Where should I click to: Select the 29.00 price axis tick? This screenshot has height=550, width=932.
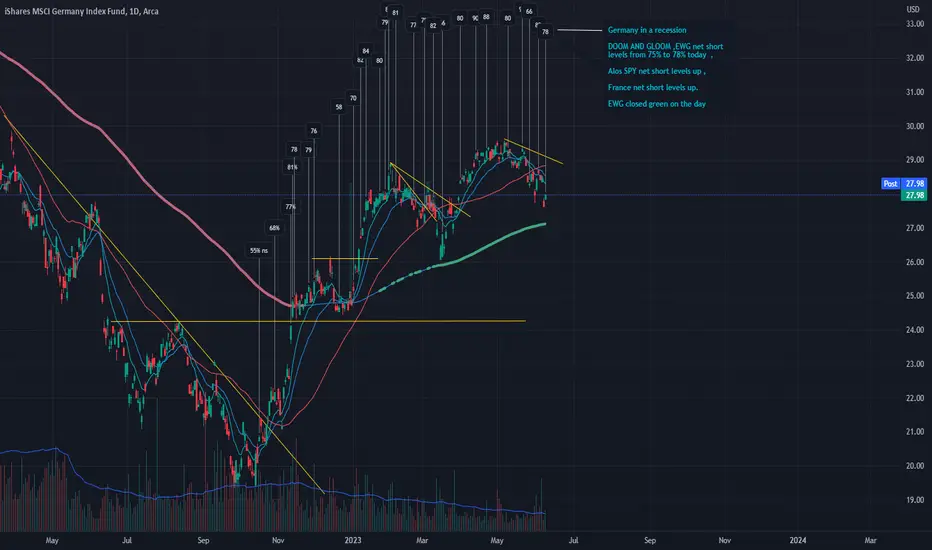point(915,159)
